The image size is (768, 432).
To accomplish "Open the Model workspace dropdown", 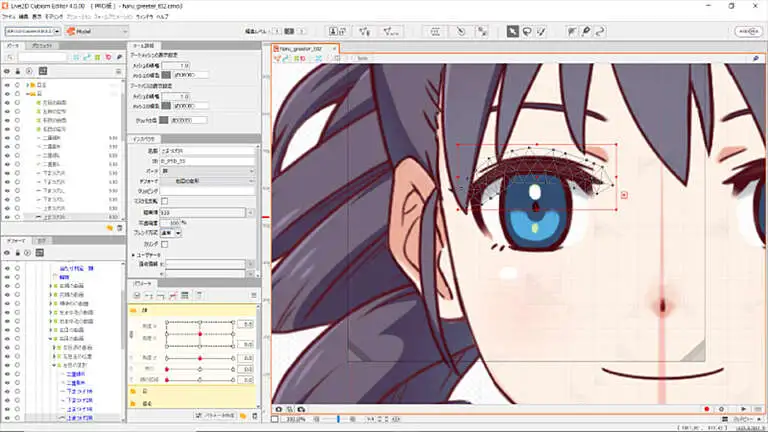I will coord(93,31).
